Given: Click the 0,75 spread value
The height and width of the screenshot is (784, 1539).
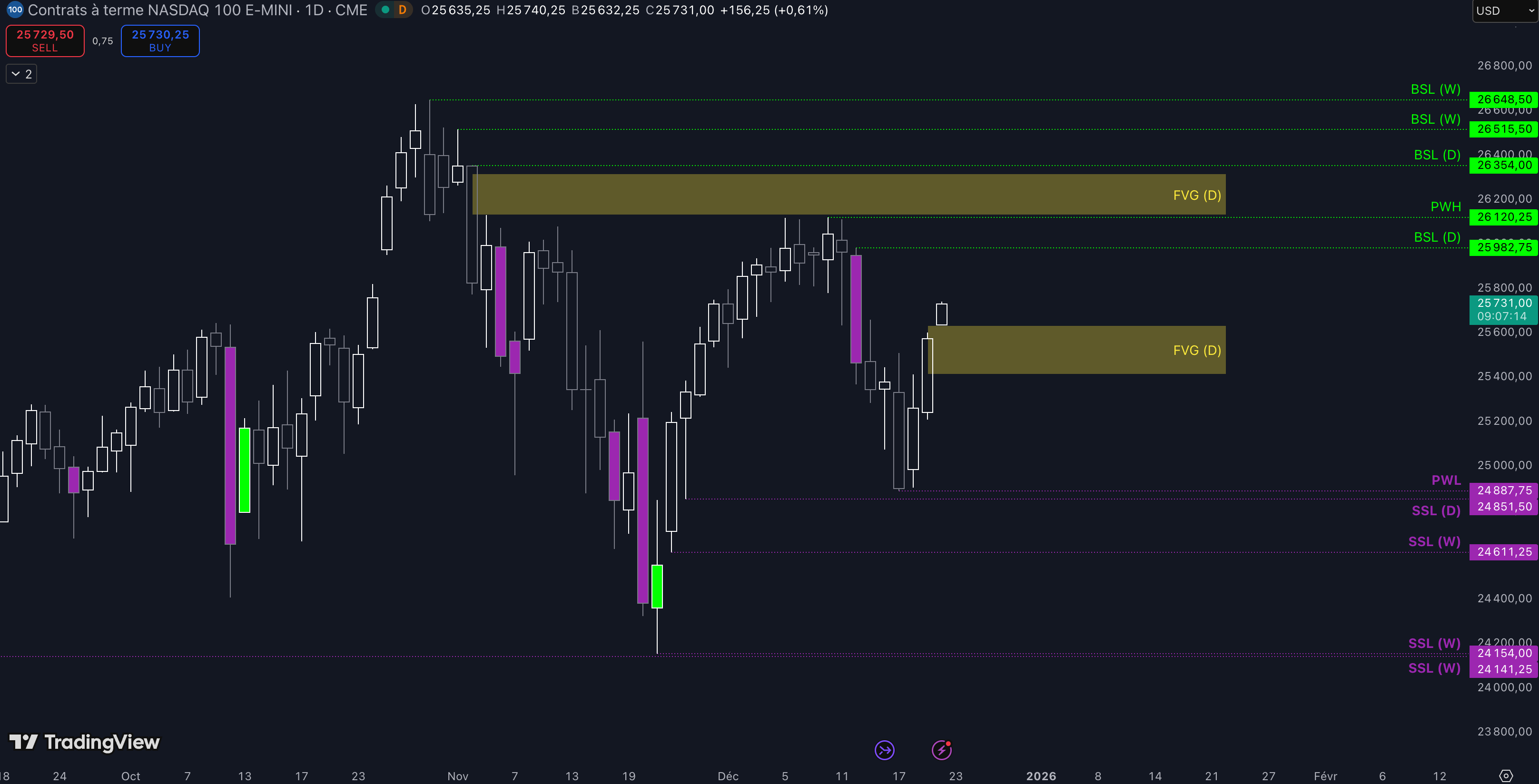Looking at the screenshot, I should 103,41.
